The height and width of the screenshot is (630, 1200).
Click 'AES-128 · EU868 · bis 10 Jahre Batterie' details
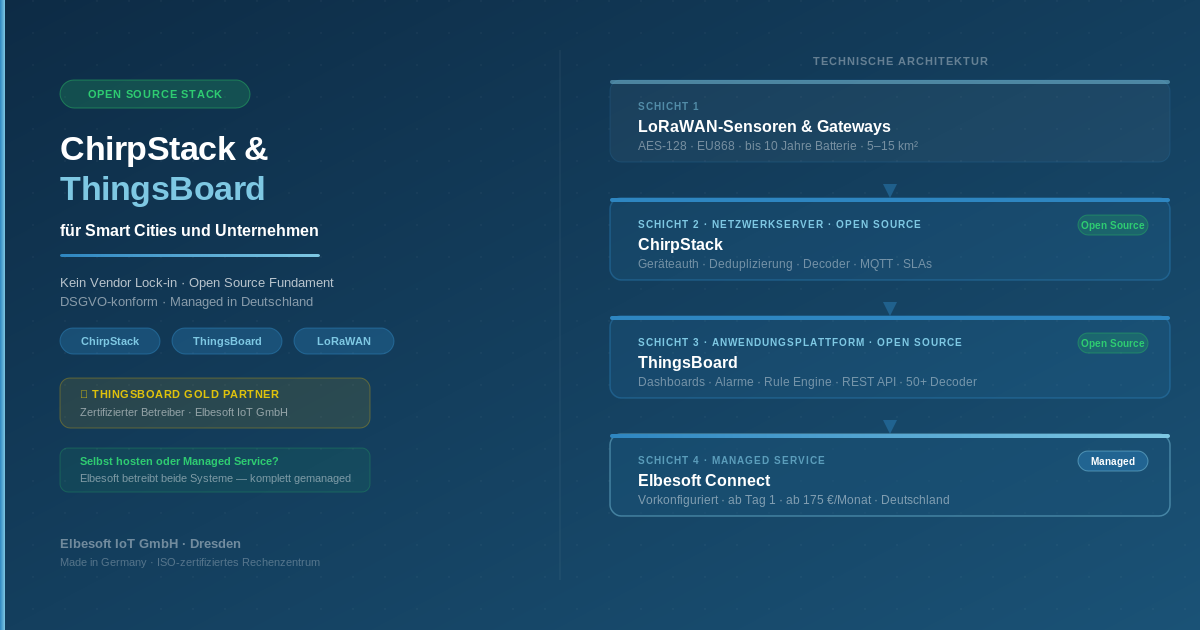[x=778, y=146]
